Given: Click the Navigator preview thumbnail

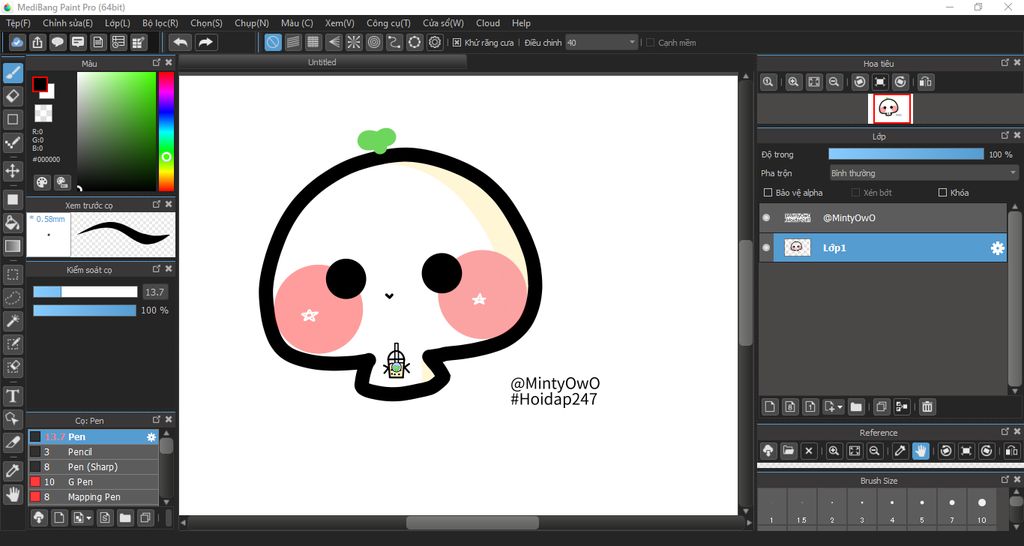Looking at the screenshot, I should (x=890, y=108).
